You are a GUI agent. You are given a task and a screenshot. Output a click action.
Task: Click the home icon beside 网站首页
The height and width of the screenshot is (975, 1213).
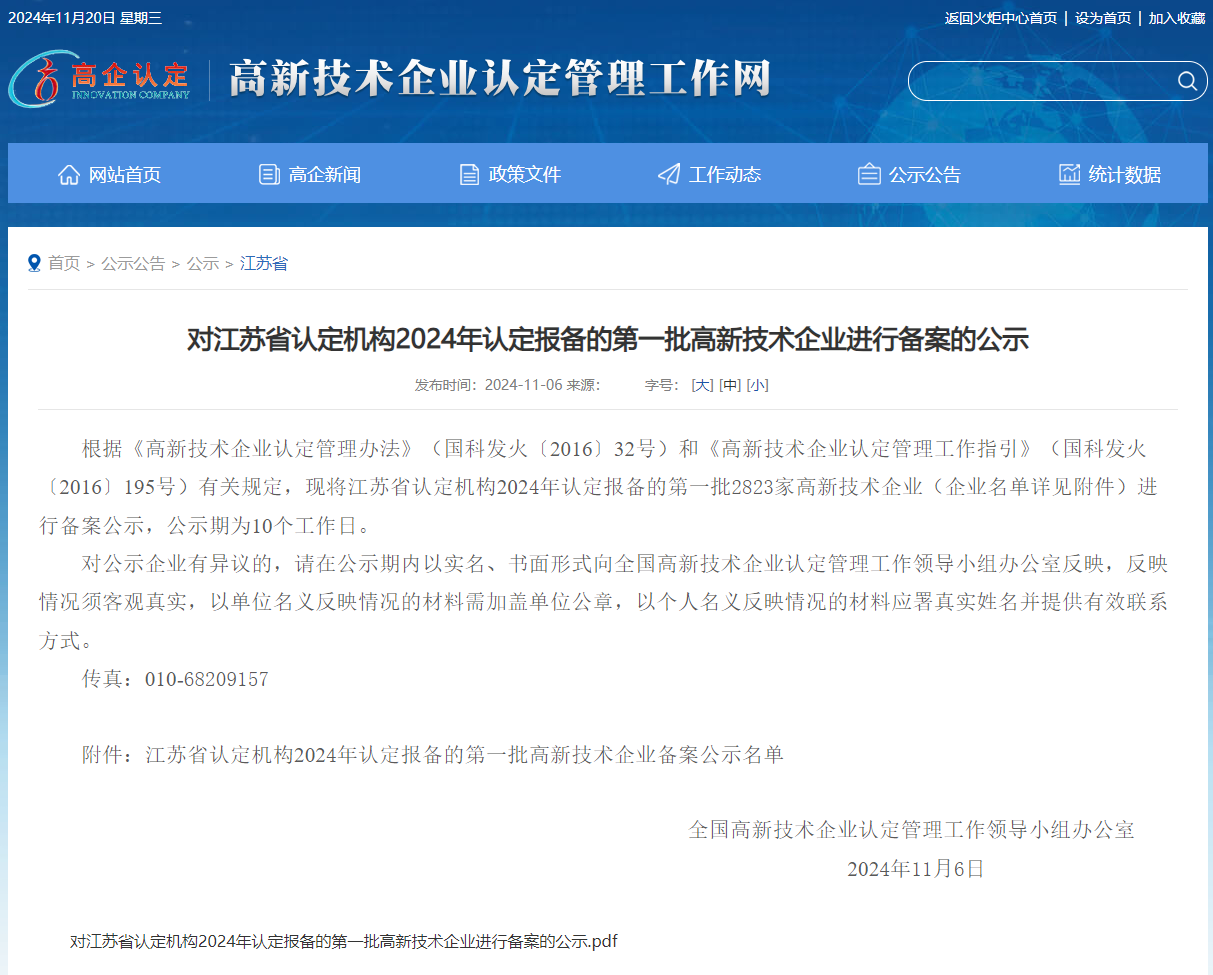pos(69,175)
